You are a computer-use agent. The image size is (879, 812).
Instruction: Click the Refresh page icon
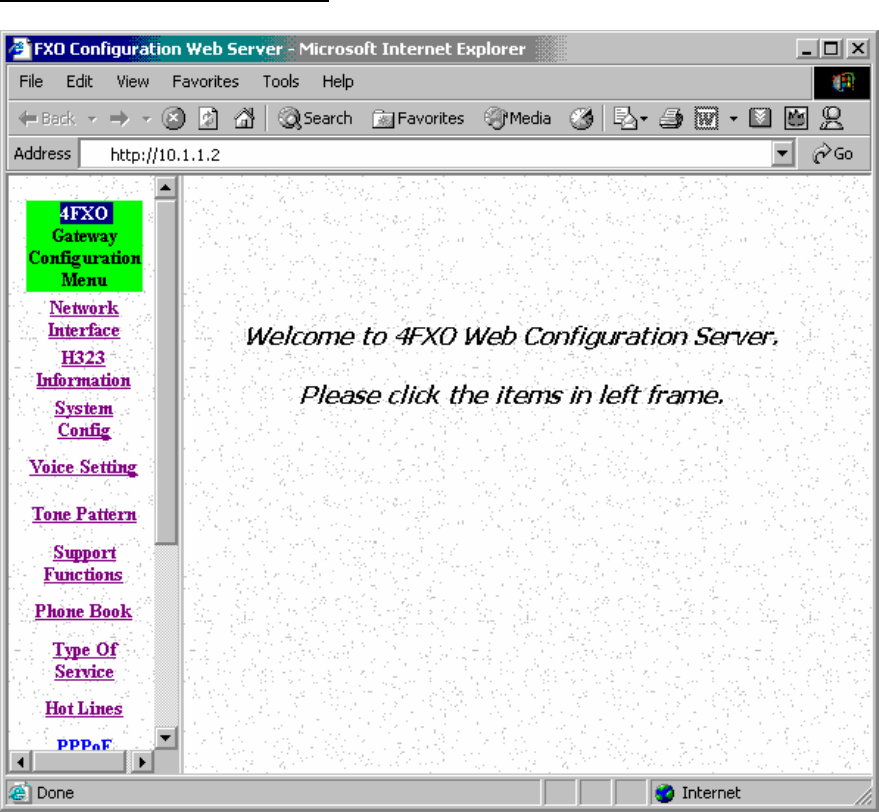coord(207,118)
